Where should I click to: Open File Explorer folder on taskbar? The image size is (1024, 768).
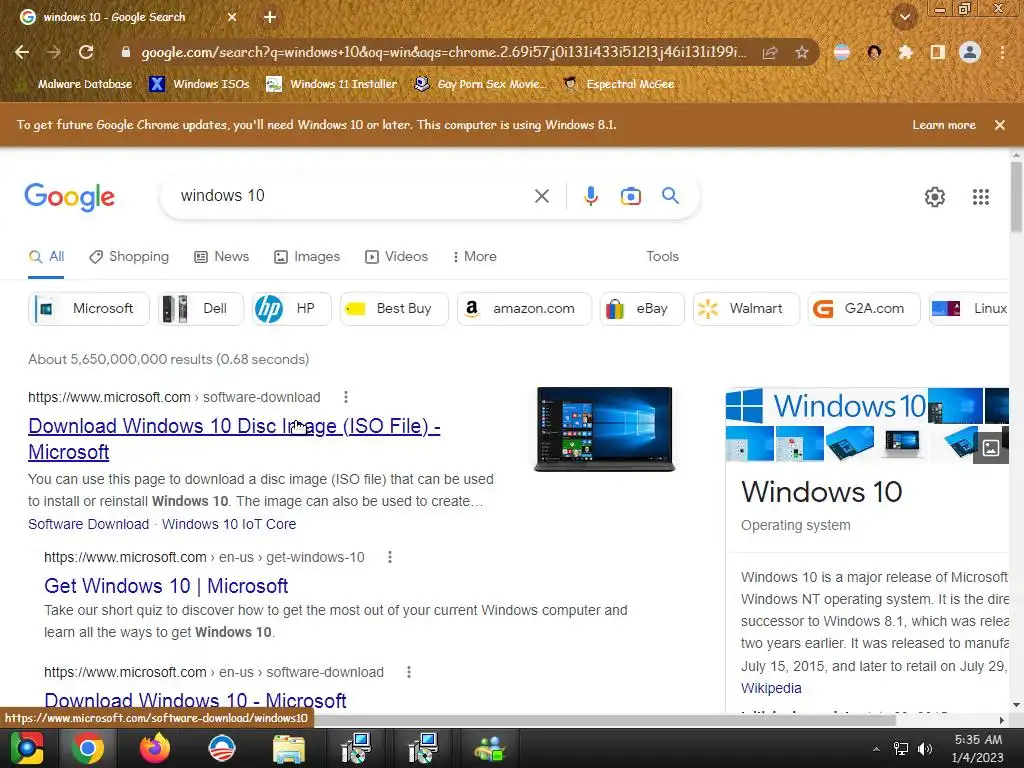pos(289,748)
